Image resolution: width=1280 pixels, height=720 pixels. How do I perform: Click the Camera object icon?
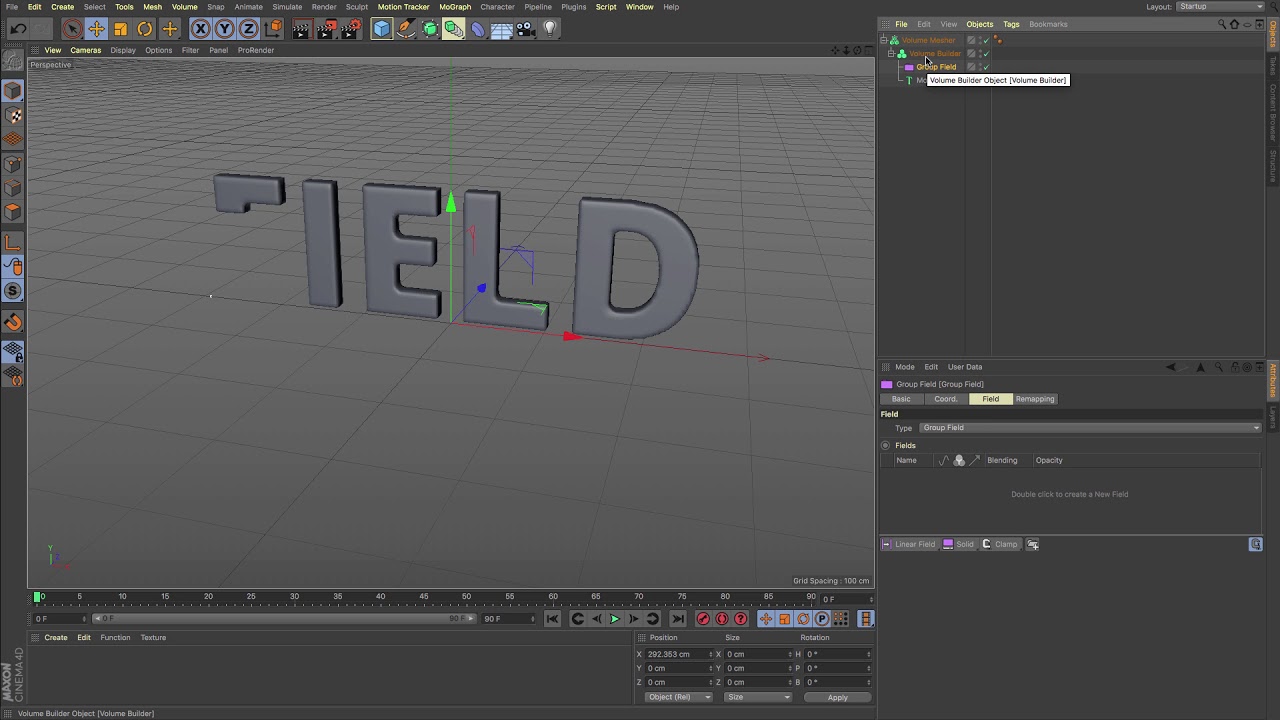526,29
